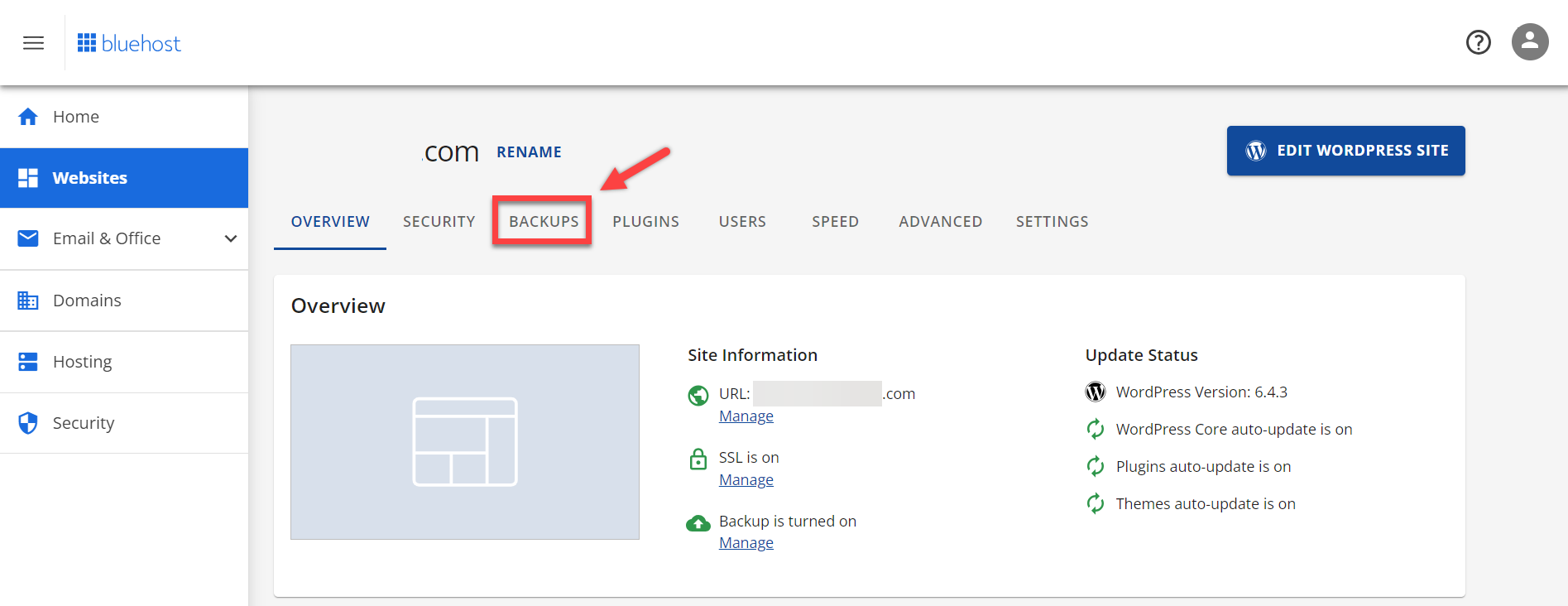Click the Websites grid icon
1568x606 pixels.
point(28,178)
